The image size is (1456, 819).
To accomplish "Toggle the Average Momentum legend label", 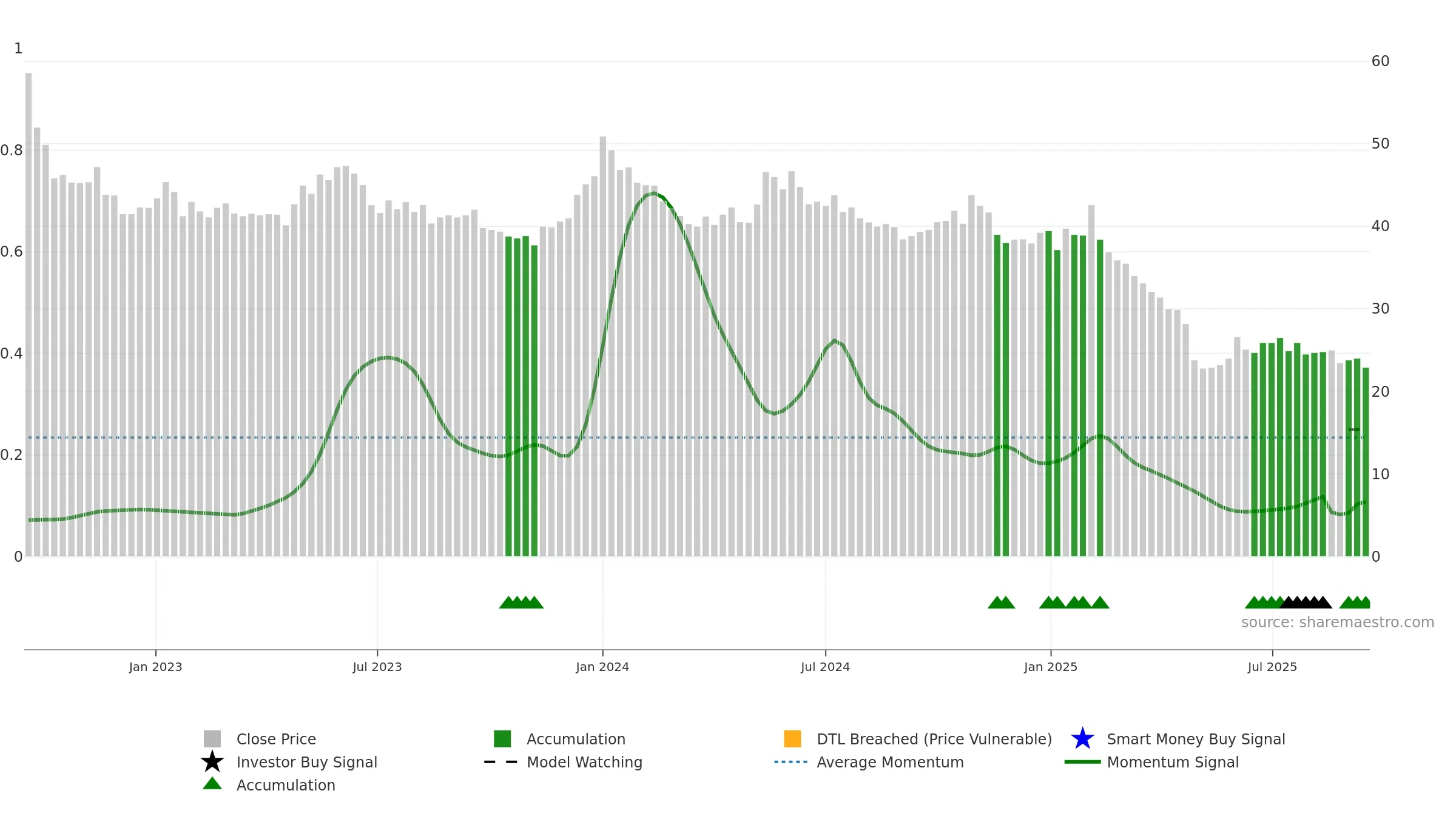I will tap(890, 762).
